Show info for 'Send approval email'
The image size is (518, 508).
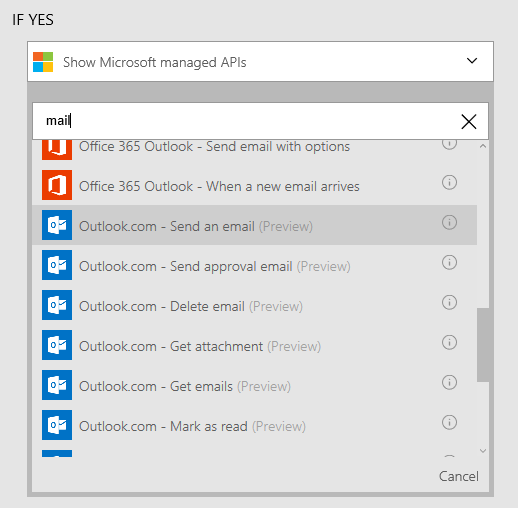[x=449, y=263]
